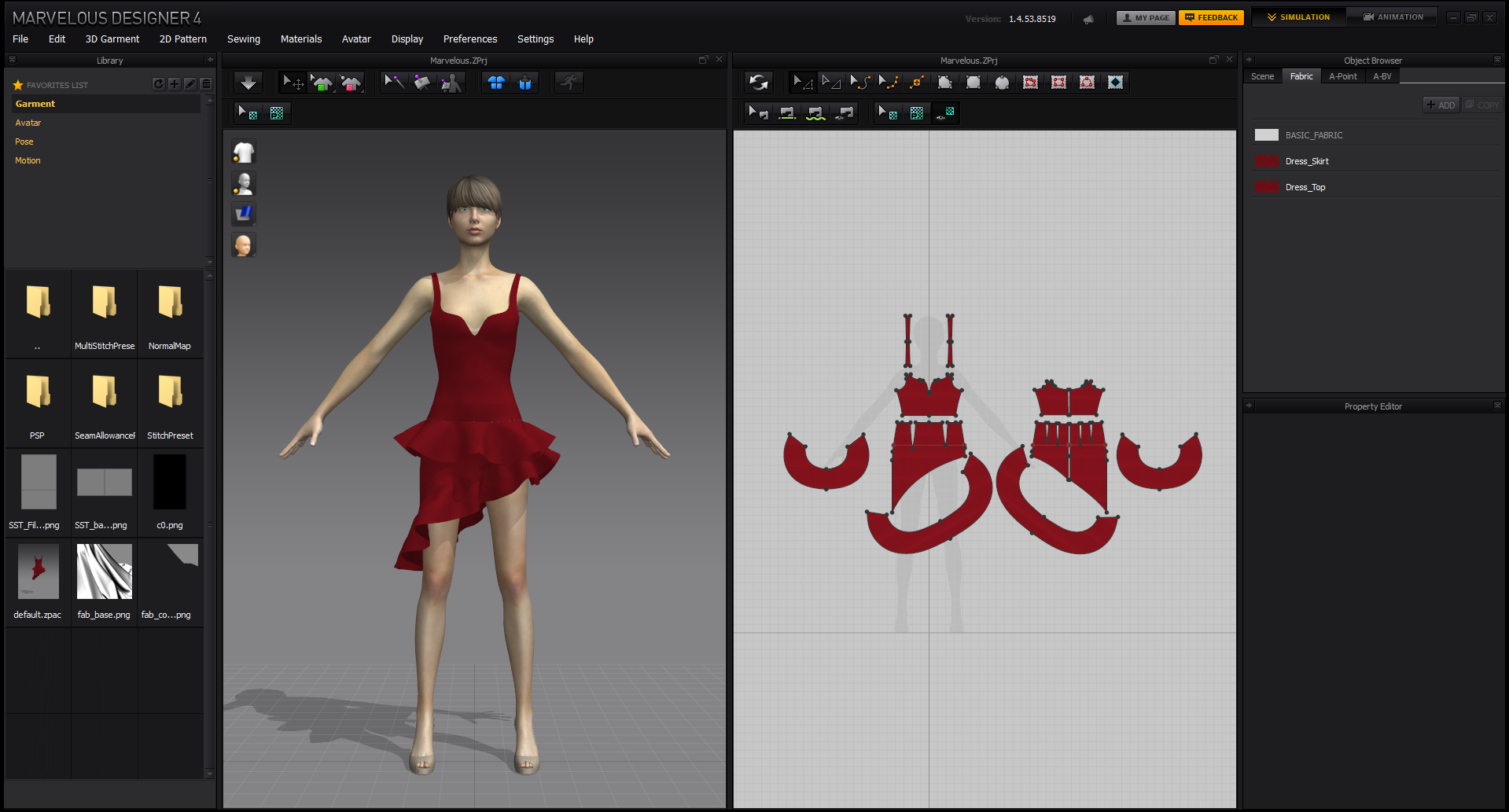Open the Sewing menu

[x=244, y=39]
